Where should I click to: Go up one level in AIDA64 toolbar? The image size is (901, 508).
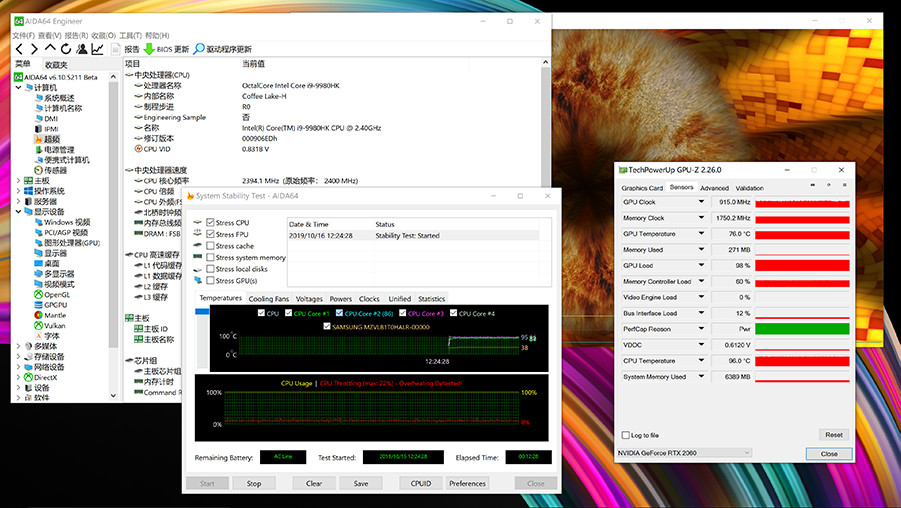51,49
